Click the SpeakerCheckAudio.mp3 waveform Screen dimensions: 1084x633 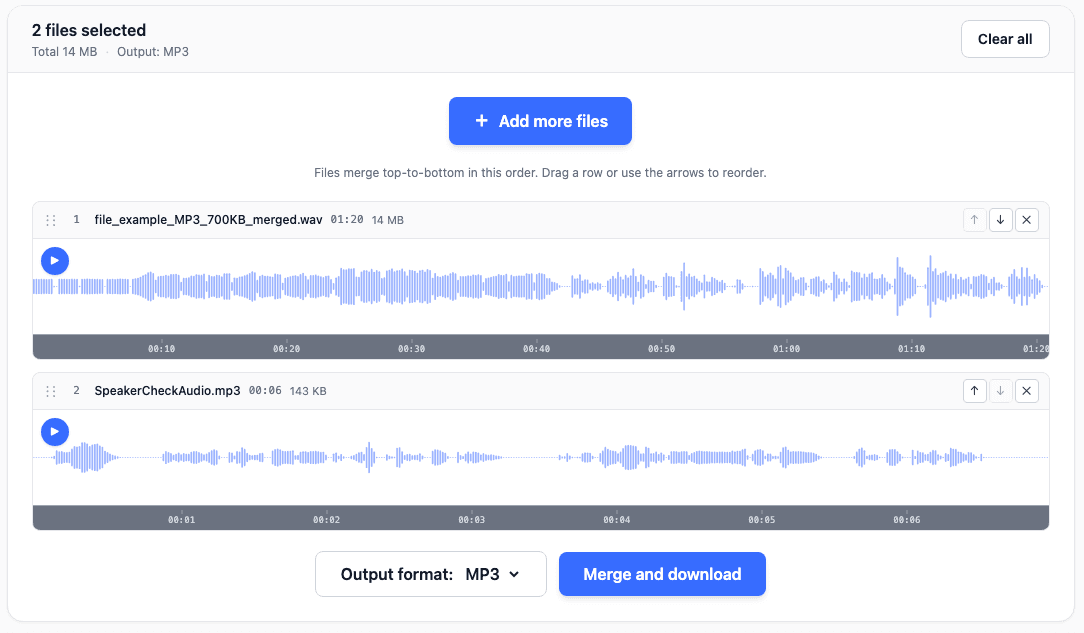pos(540,458)
